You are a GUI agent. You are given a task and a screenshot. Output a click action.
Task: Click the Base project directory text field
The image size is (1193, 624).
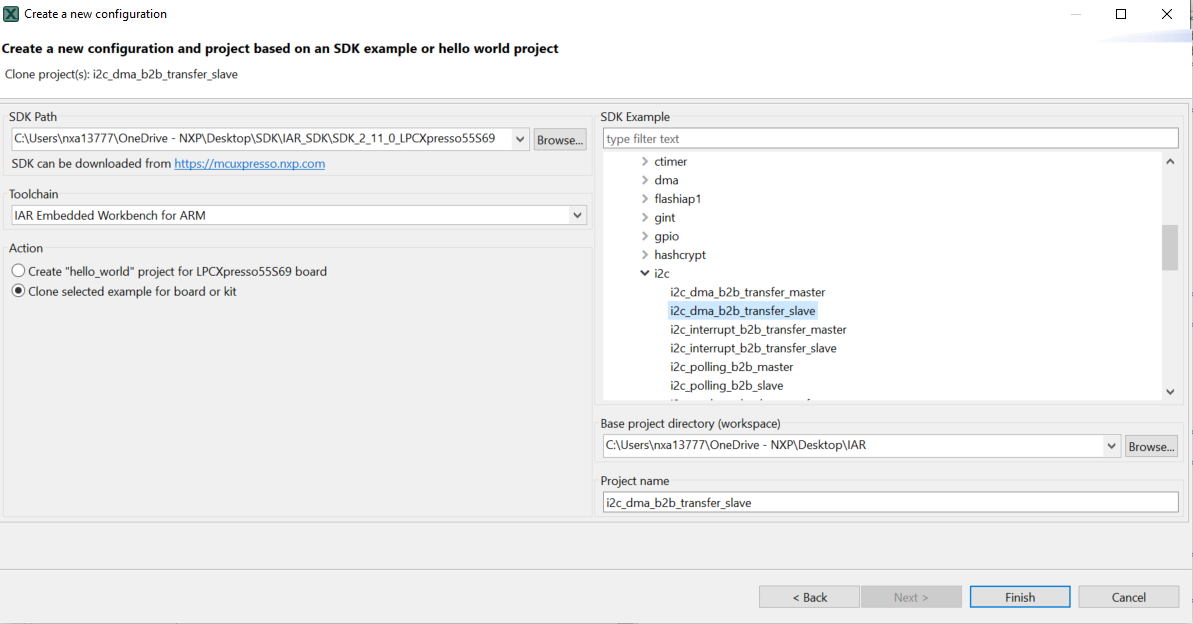pos(853,446)
